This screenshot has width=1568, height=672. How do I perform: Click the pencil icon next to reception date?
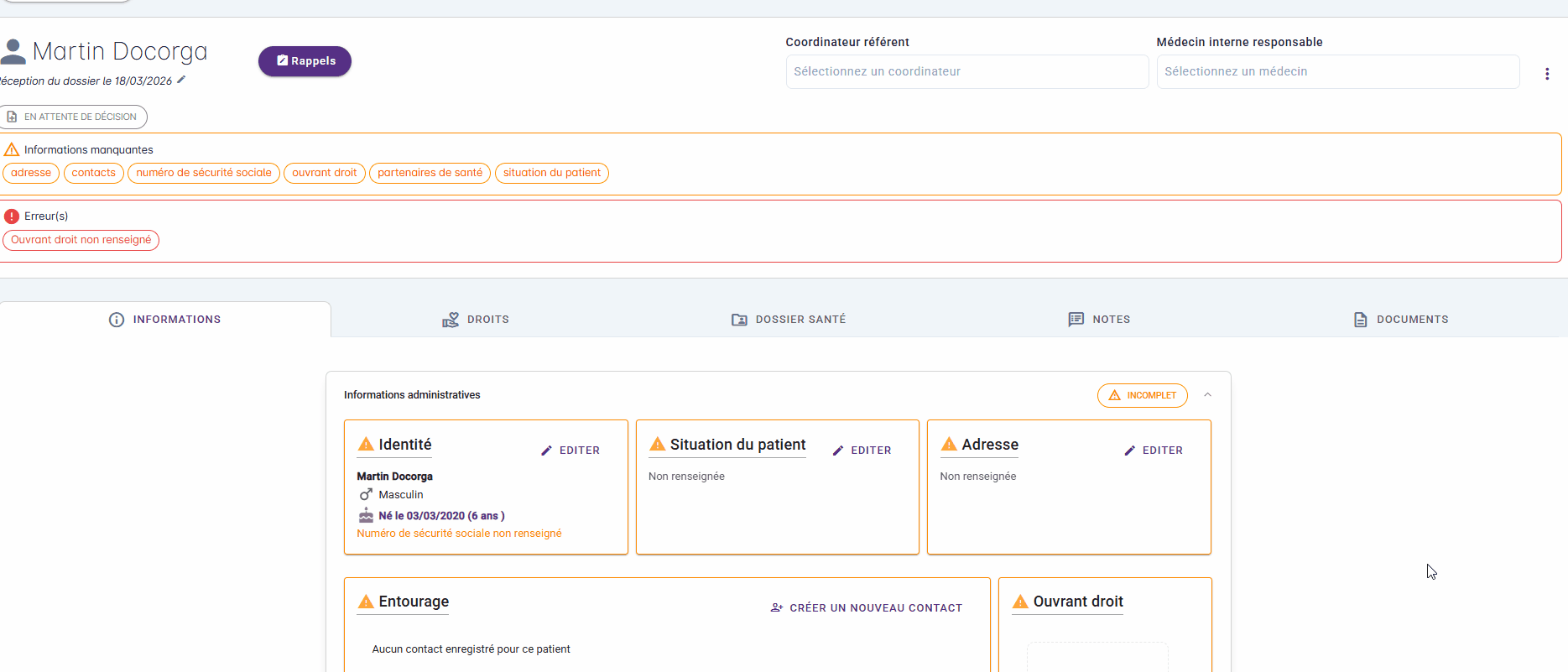coord(181,80)
